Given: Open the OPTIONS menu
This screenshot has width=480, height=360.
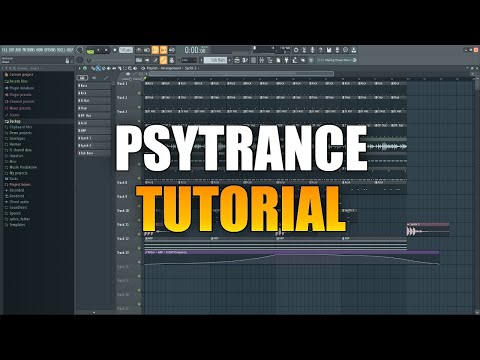Looking at the screenshot, I should point(50,50).
